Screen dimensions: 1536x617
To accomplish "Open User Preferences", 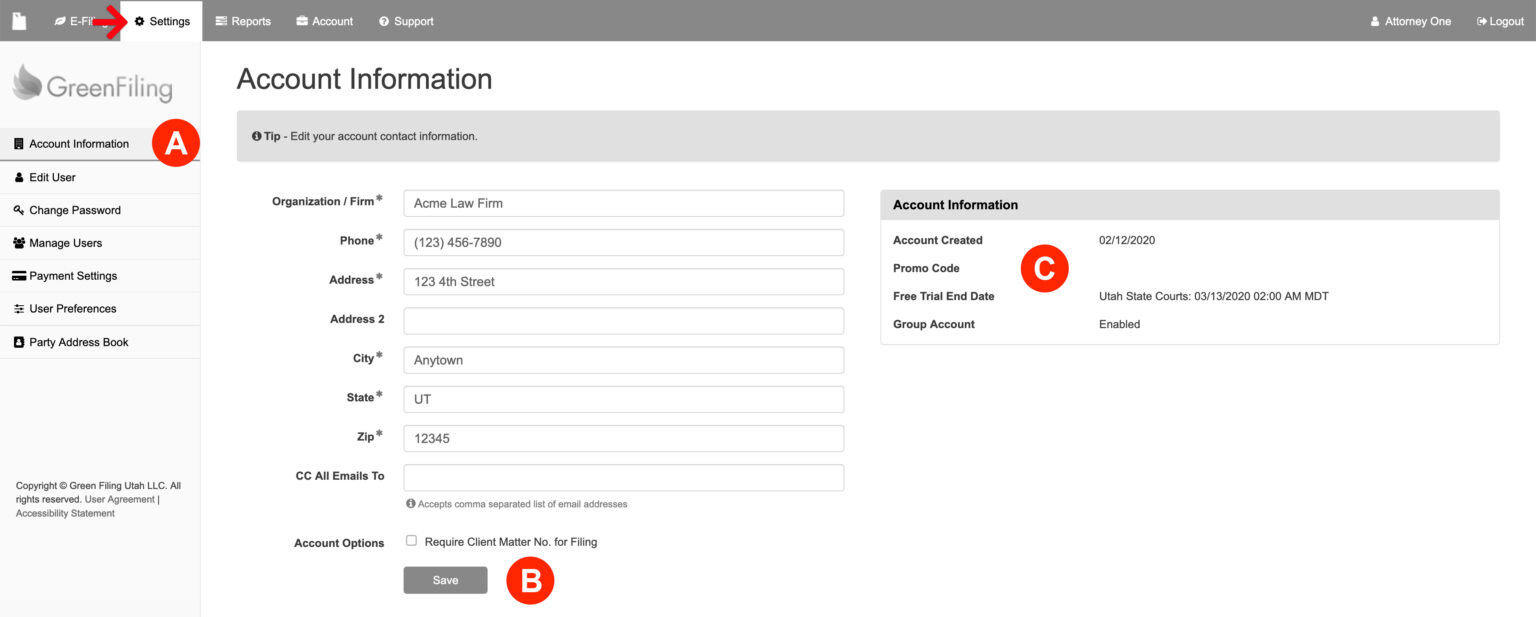I will pyautogui.click(x=70, y=308).
